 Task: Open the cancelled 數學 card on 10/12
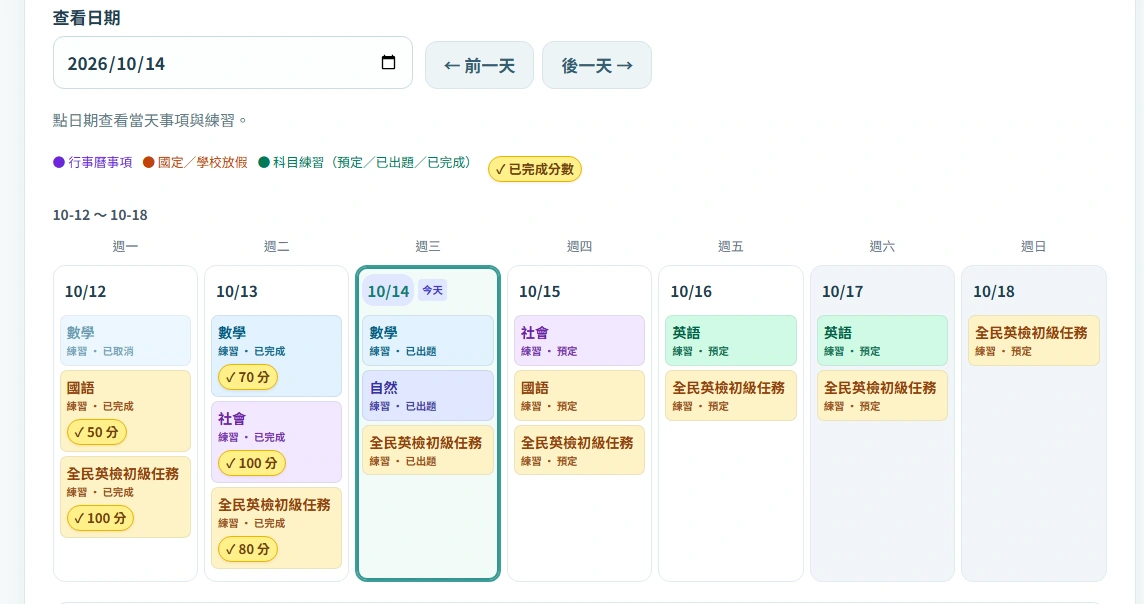coord(125,341)
